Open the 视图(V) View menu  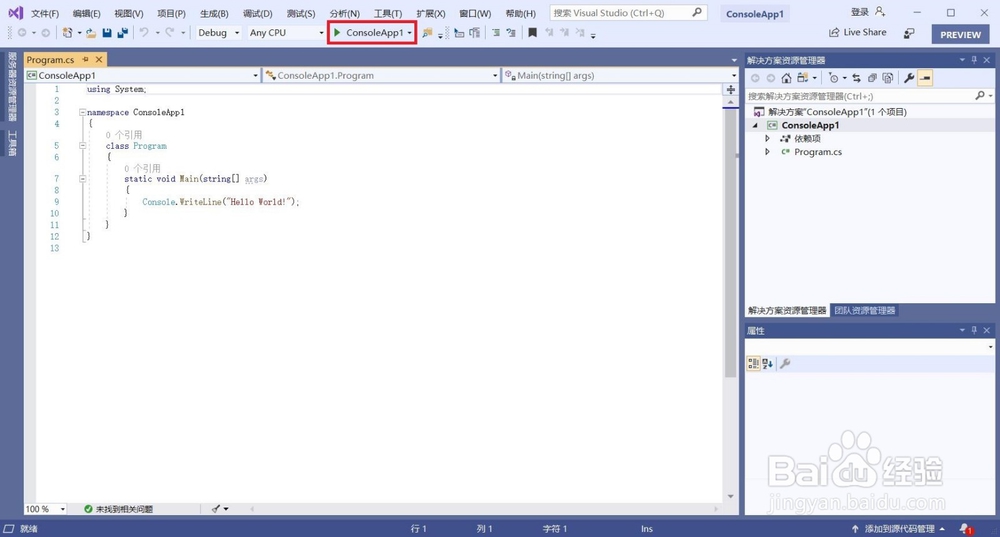pos(128,13)
